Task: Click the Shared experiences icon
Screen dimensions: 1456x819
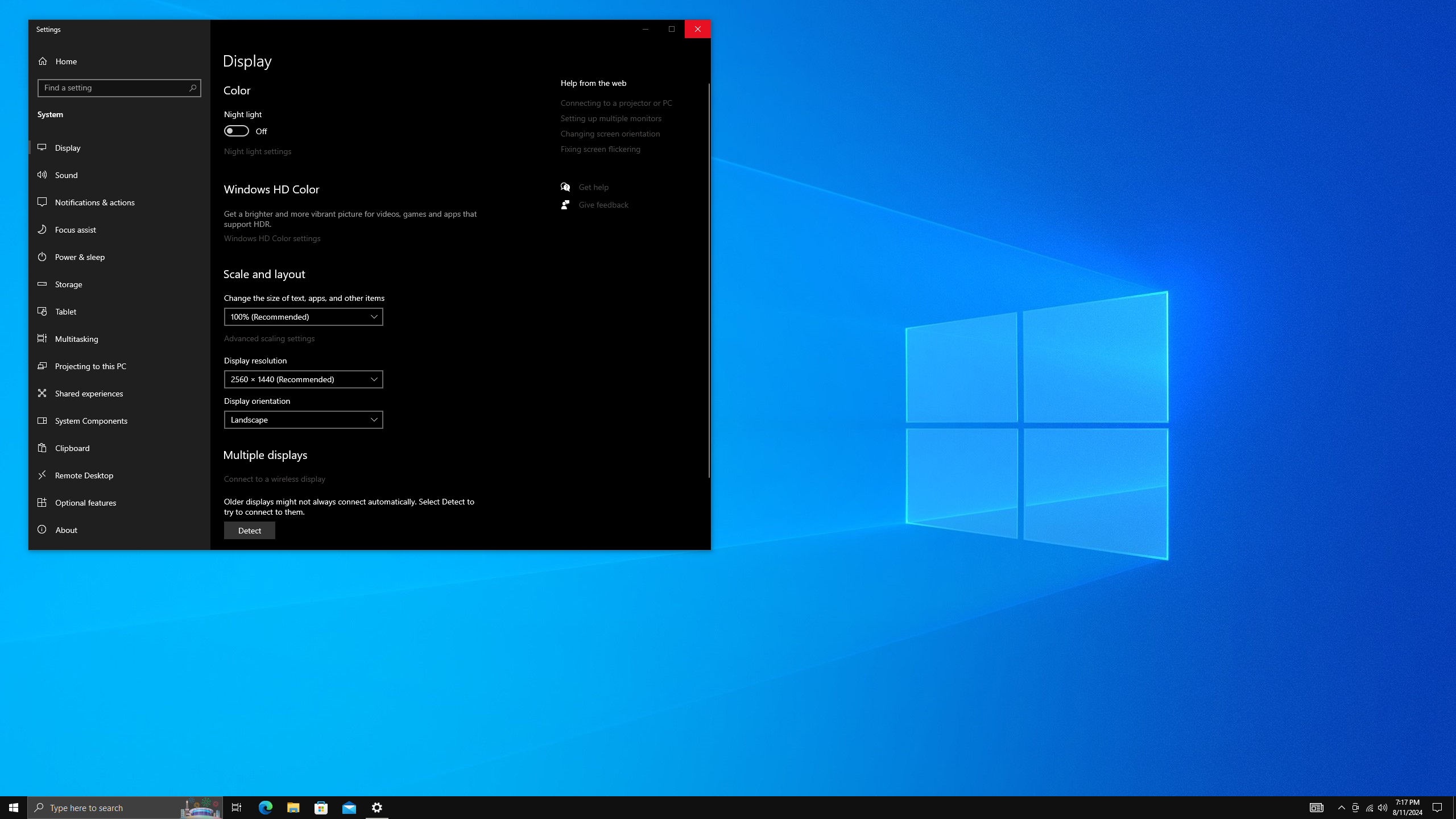Action: [x=42, y=393]
